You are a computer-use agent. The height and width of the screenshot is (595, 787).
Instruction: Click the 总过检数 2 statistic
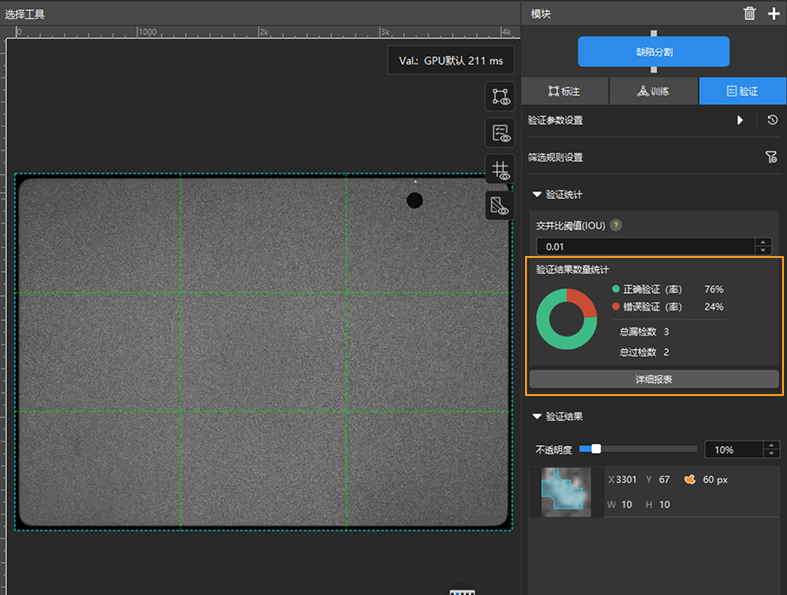point(644,352)
